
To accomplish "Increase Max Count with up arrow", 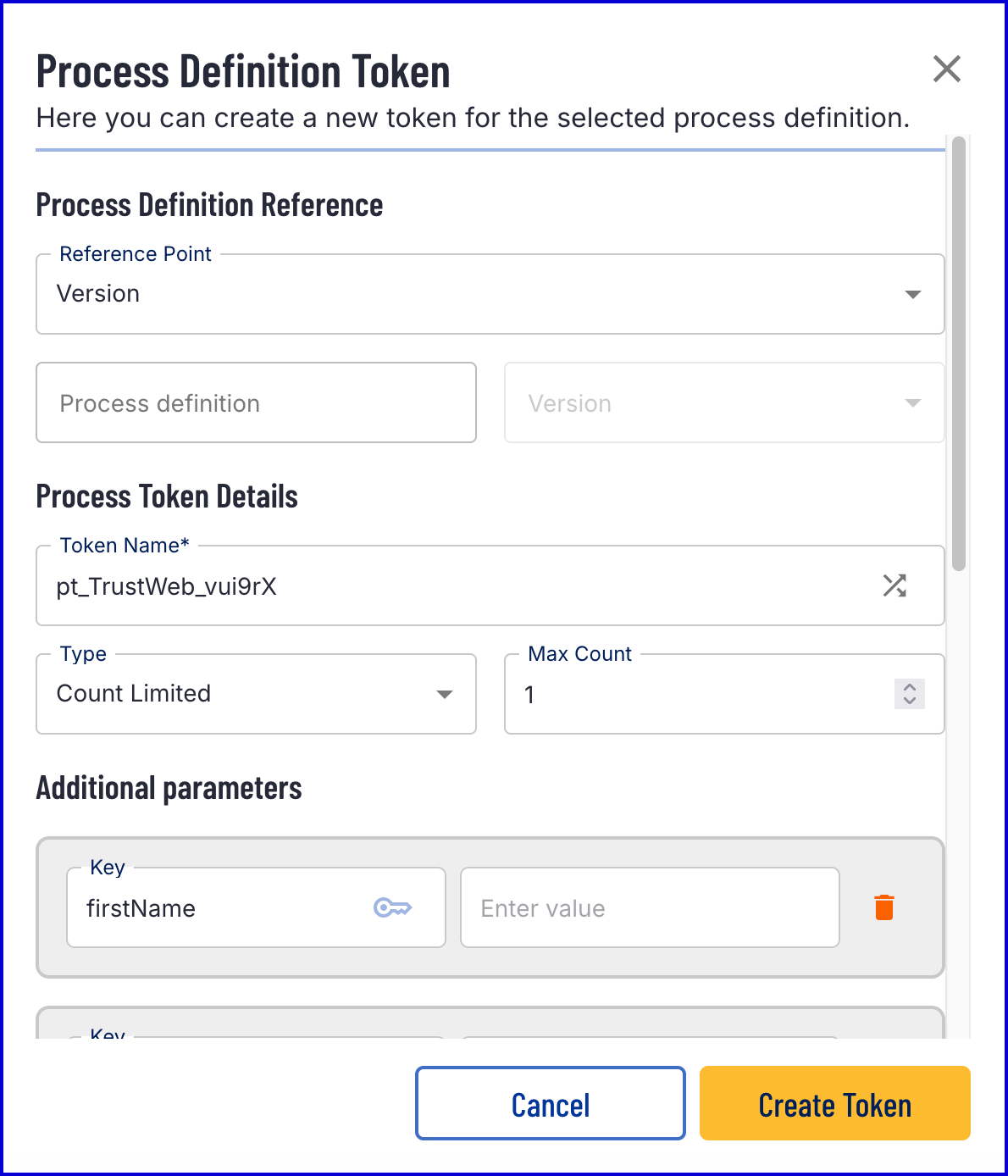I will pyautogui.click(x=910, y=687).
